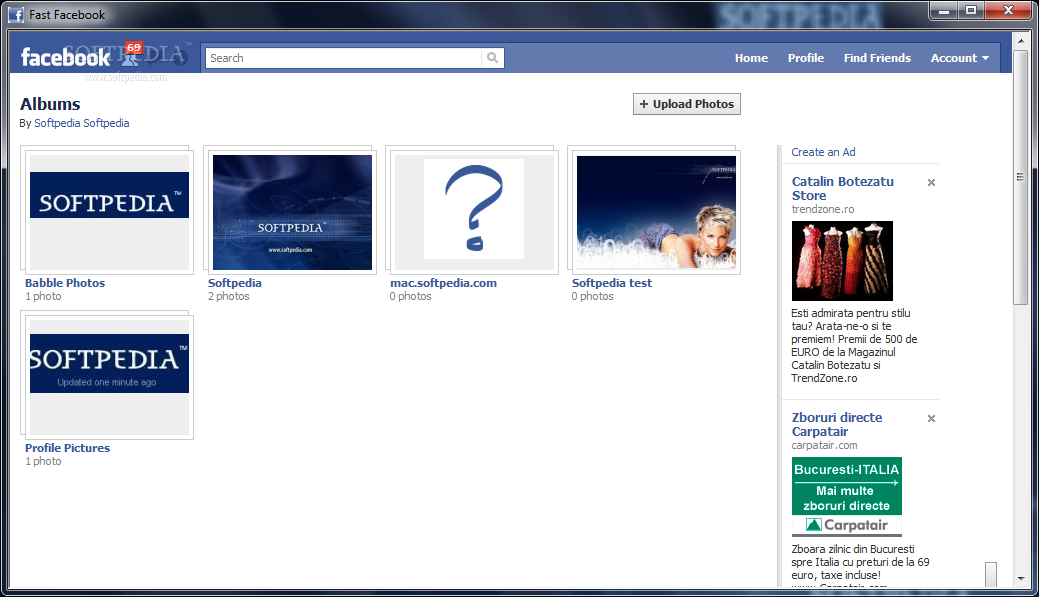
Task: Open the Softpedia Softpedia author link
Action: (82, 123)
